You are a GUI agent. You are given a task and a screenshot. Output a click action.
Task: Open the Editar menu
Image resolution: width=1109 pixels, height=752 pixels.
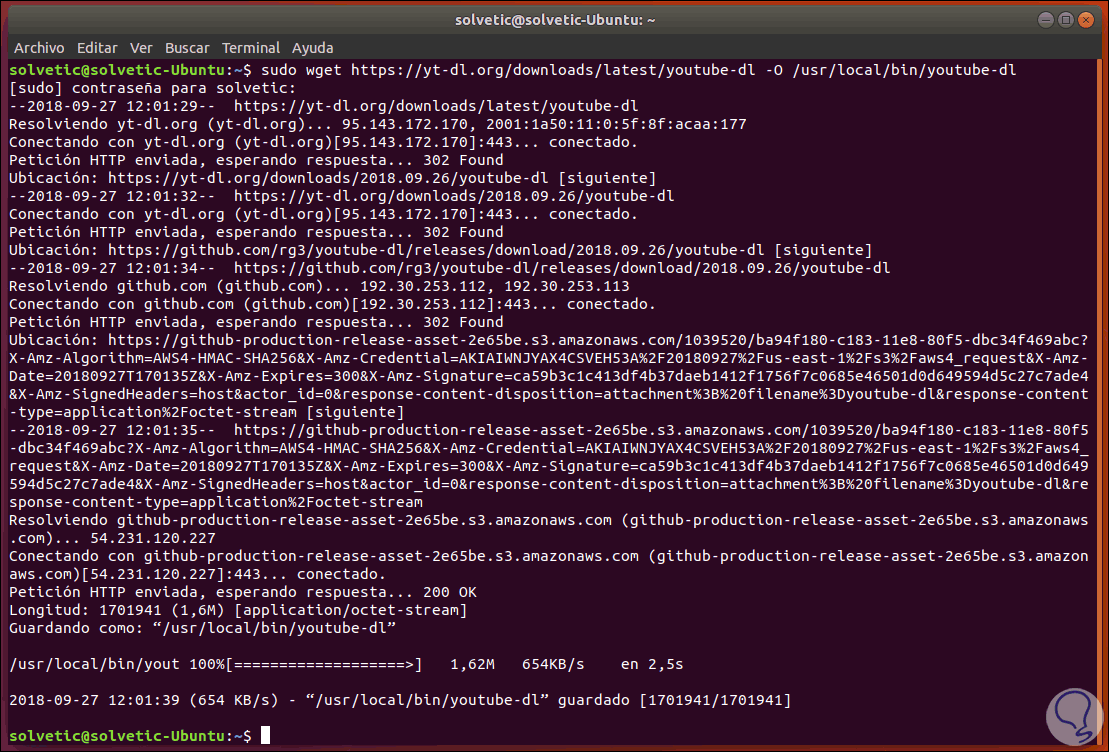pyautogui.click(x=97, y=48)
